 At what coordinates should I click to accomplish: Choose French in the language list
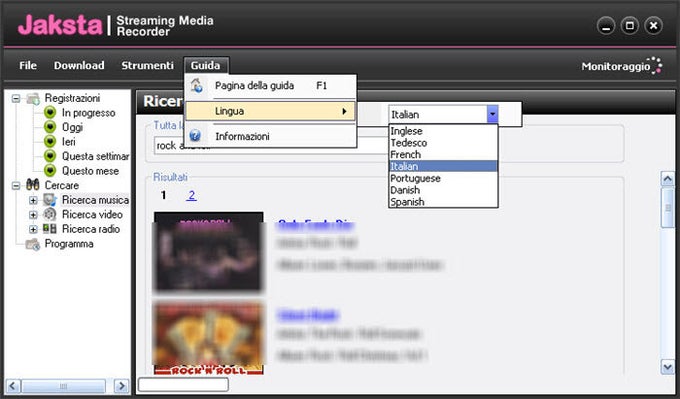click(x=443, y=154)
